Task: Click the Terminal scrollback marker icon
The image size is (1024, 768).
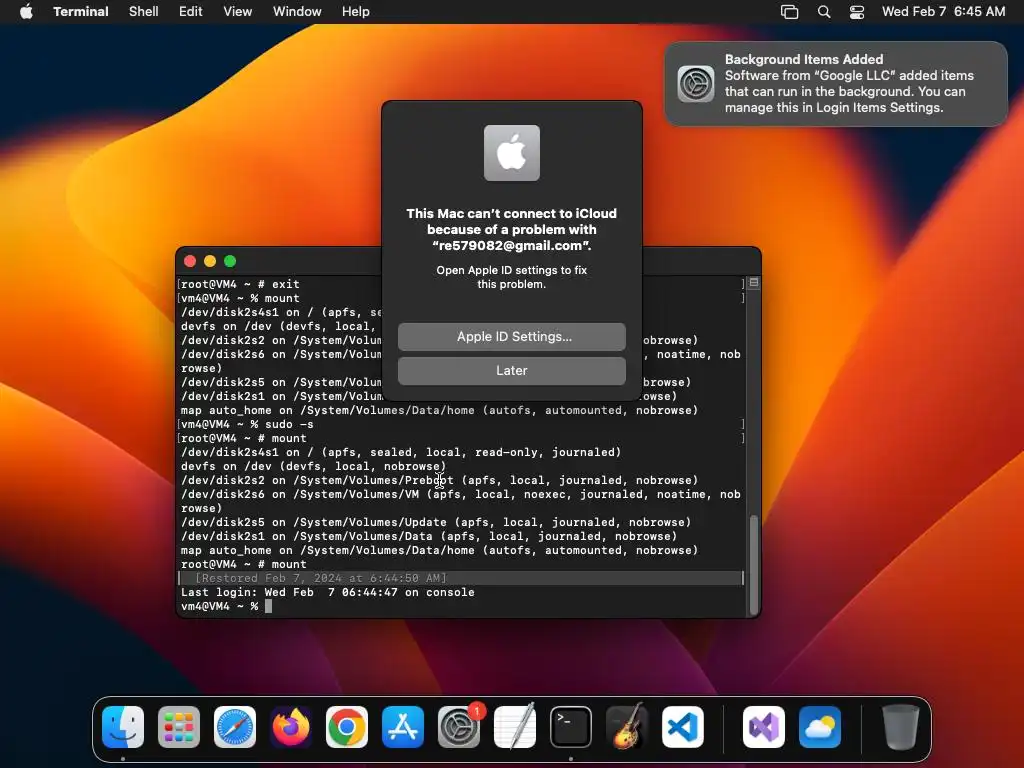Action: point(754,283)
